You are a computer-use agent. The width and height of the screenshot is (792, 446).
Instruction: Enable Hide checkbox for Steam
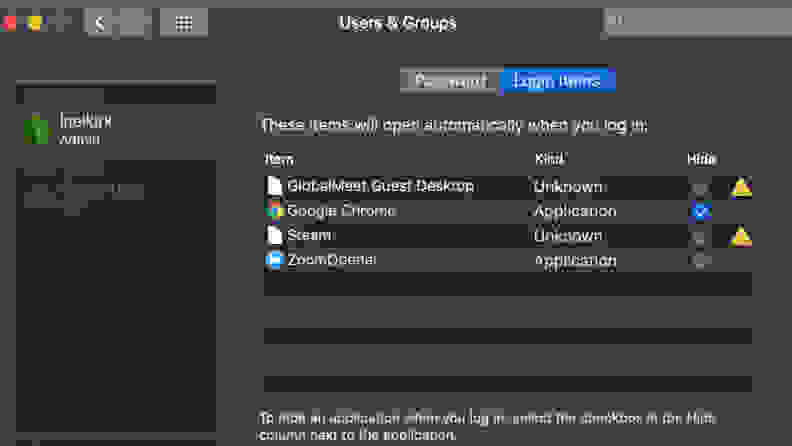[x=700, y=236]
